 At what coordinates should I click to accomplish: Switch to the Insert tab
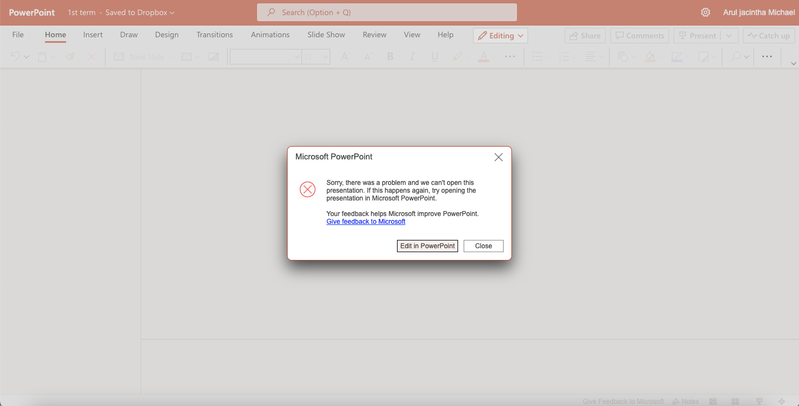[x=93, y=35]
